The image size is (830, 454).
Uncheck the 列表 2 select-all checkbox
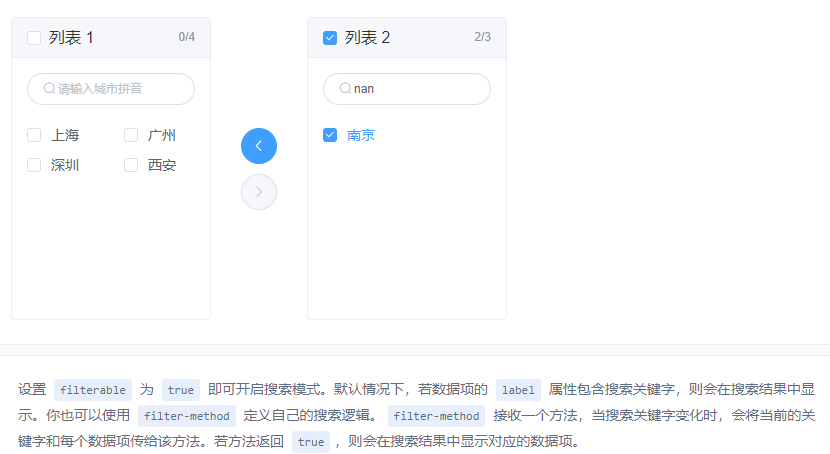pyautogui.click(x=330, y=38)
